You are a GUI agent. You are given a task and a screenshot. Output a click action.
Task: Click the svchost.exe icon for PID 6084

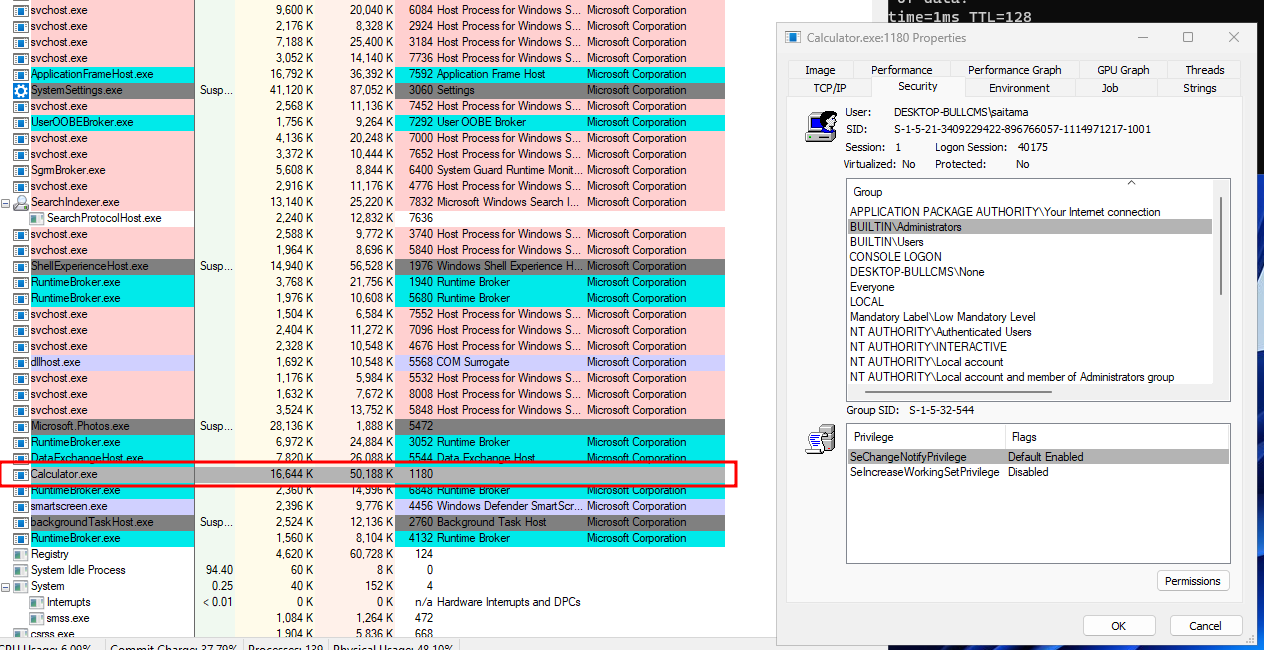(20, 10)
